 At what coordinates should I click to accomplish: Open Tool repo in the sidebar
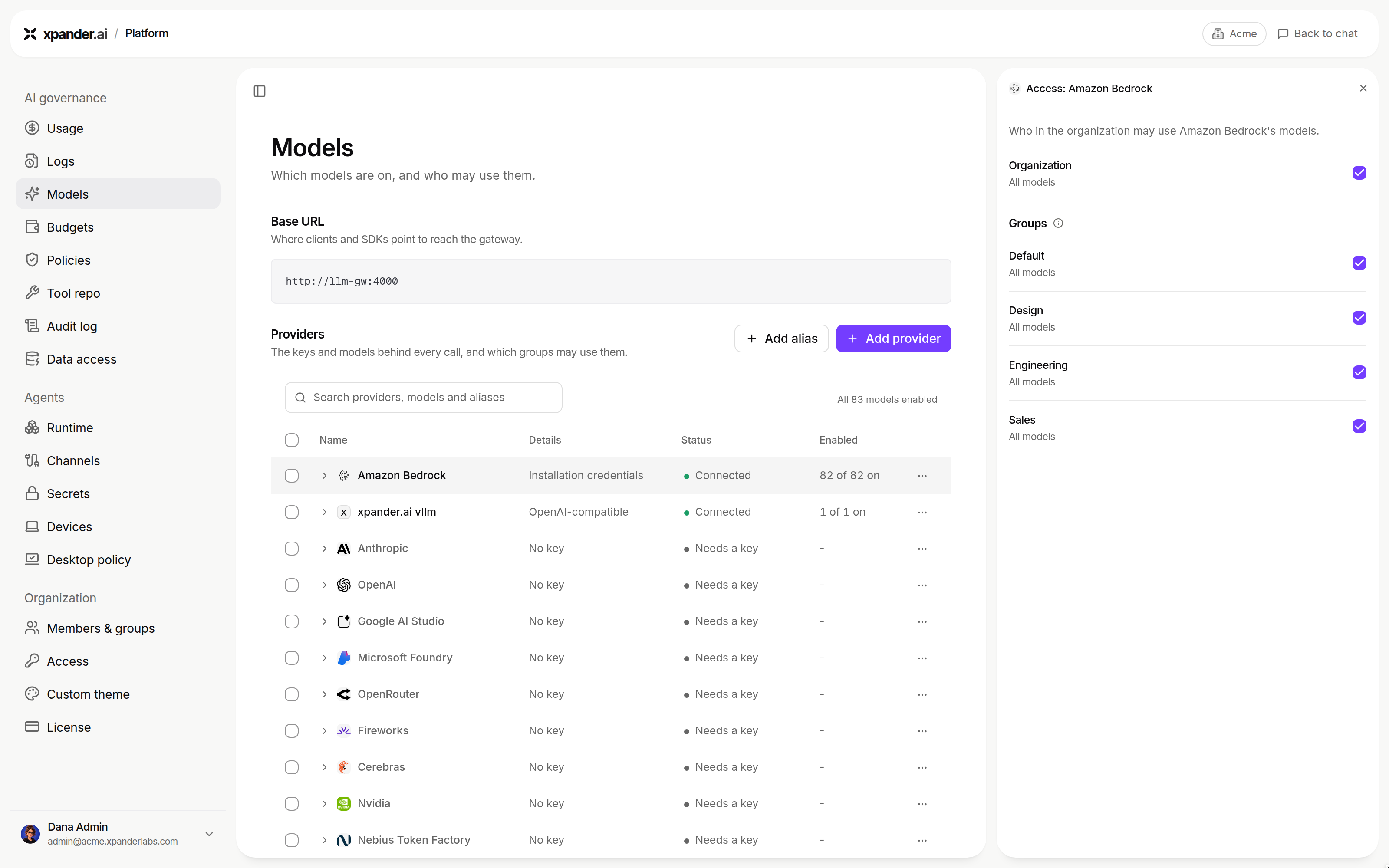118,293
